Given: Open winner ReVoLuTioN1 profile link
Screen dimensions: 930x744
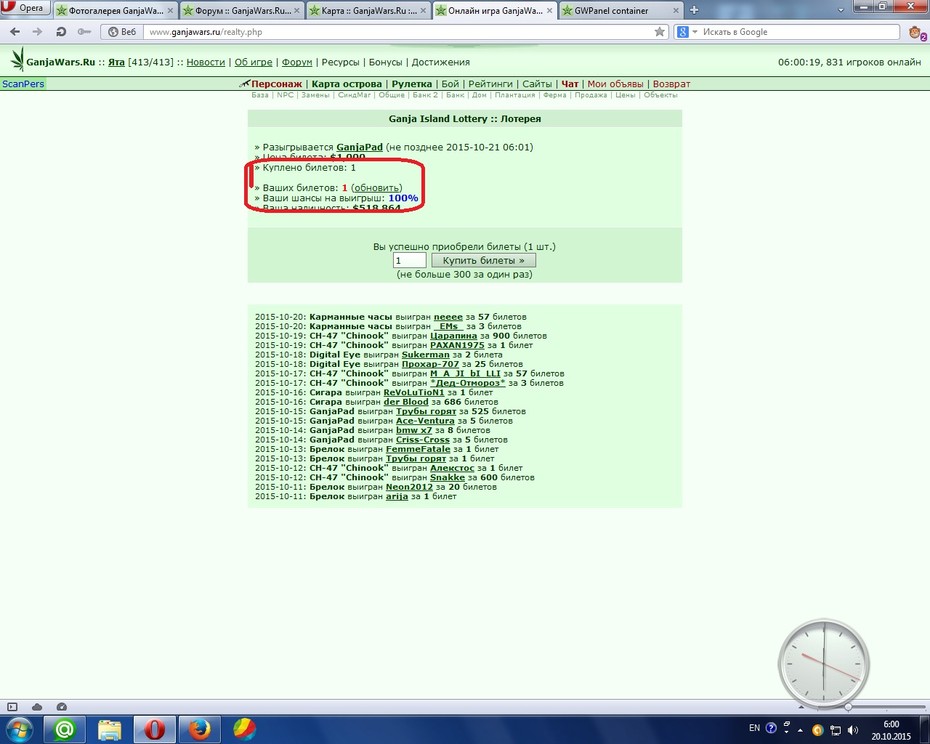Looking at the screenshot, I should [413, 392].
